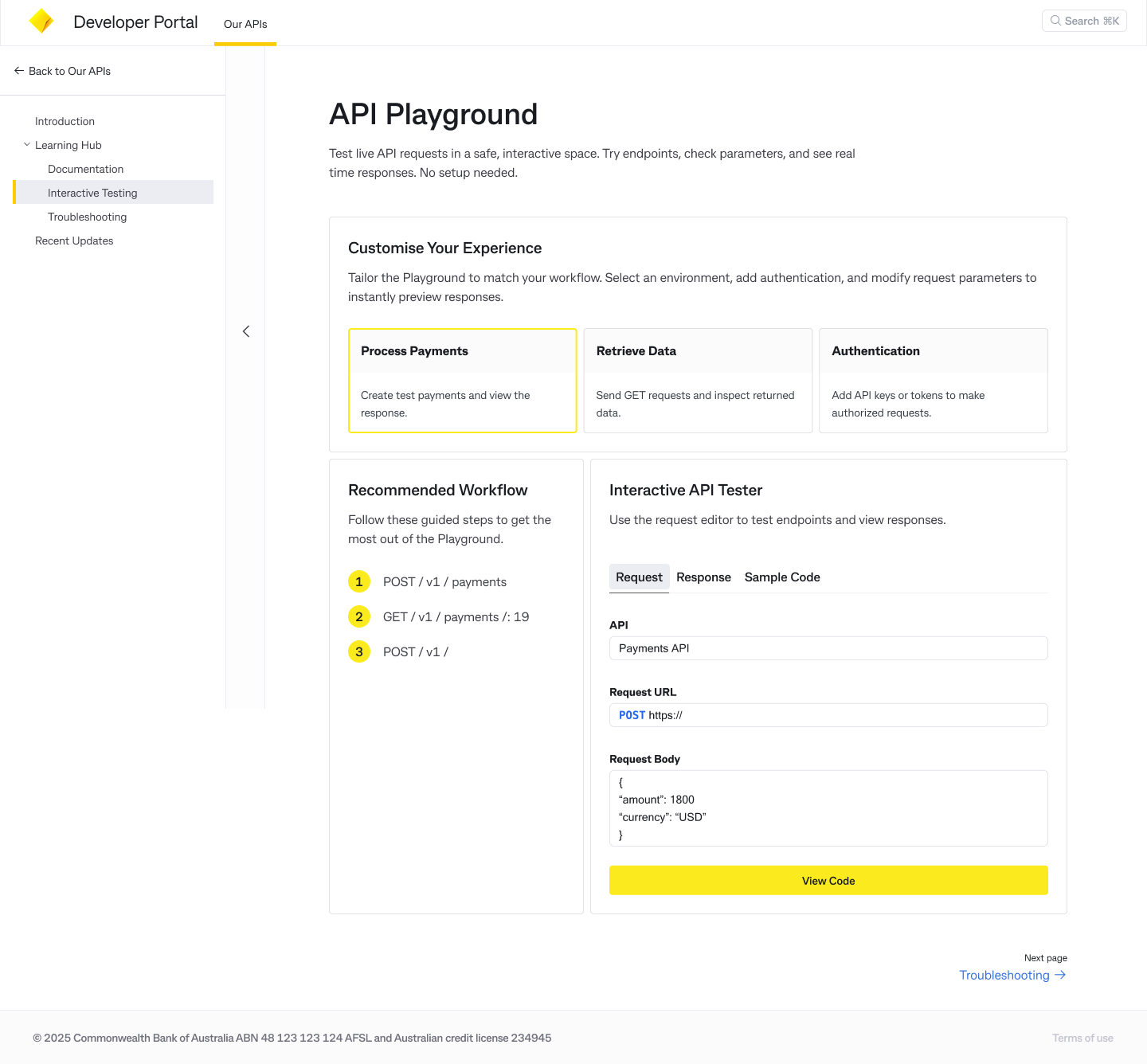The height and width of the screenshot is (1064, 1147).
Task: Collapse the sidebar with the left chevron
Action: pos(246,331)
